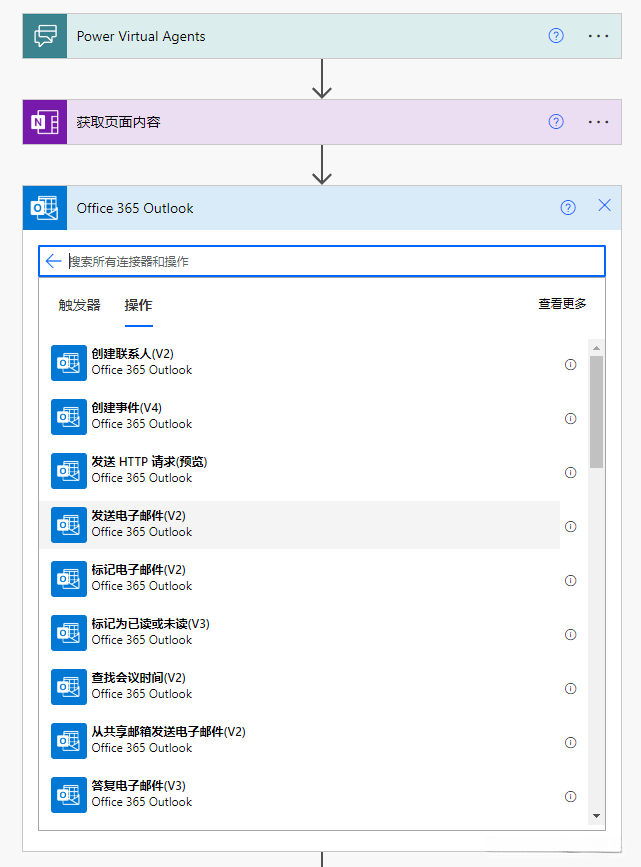Viewport: 641px width, 867px height.
Task: Click the Outlook icon beside 发送 HTTP 请求
Action: click(69, 471)
